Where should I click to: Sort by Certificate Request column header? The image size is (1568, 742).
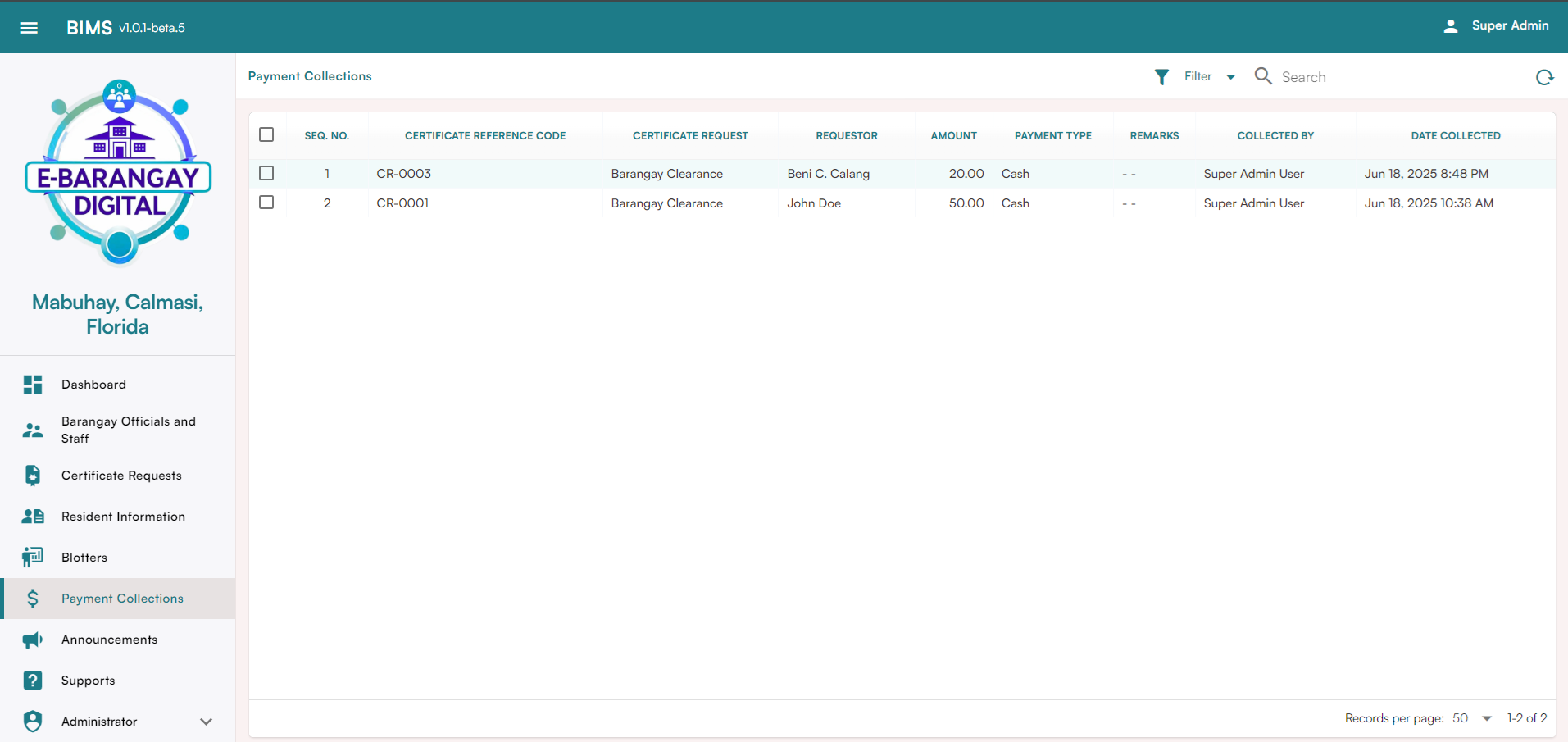coord(690,136)
